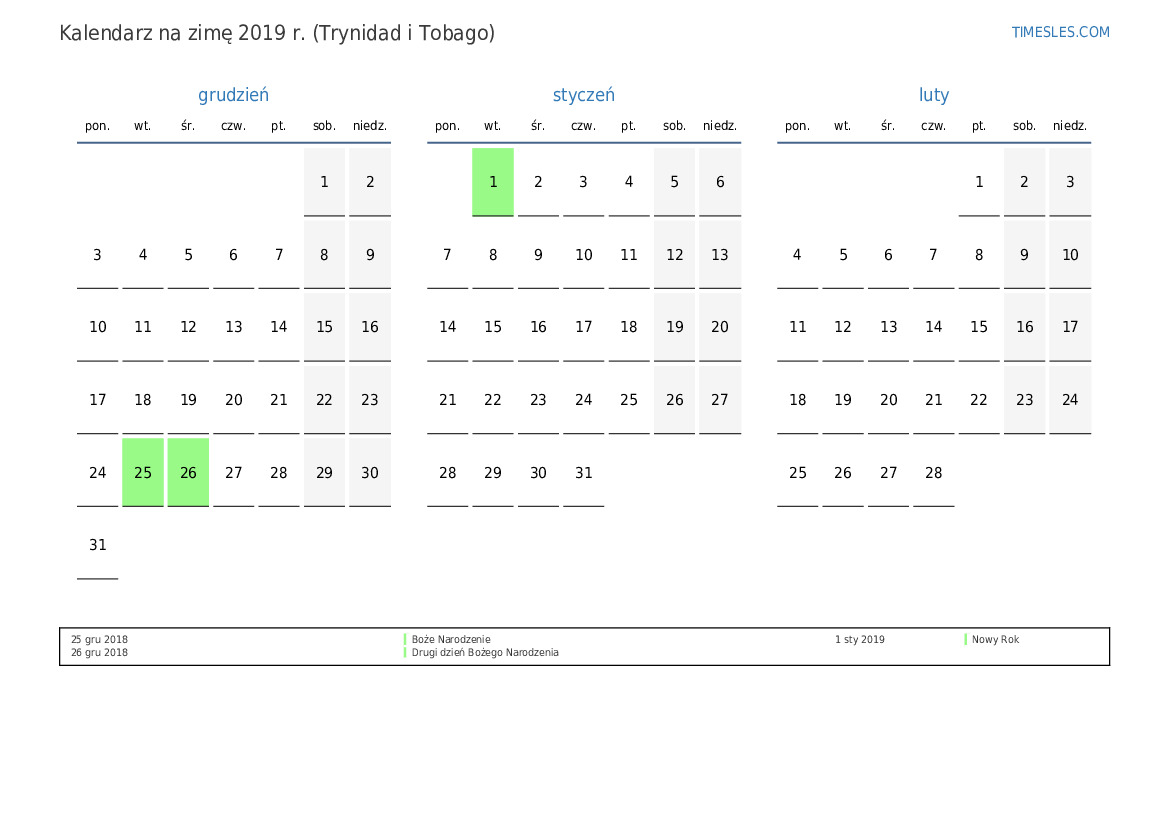The height and width of the screenshot is (827, 1169).
Task: Select December 13 in grudzień
Action: click(233, 327)
